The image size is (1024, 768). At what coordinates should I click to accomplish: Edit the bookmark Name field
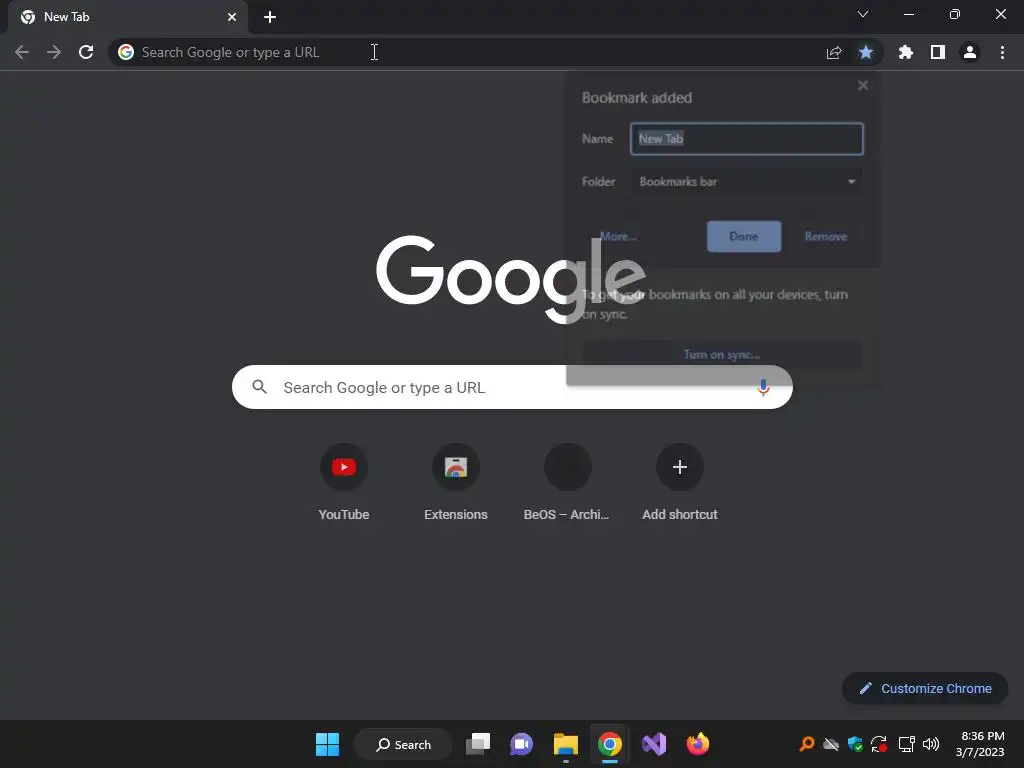tap(746, 138)
